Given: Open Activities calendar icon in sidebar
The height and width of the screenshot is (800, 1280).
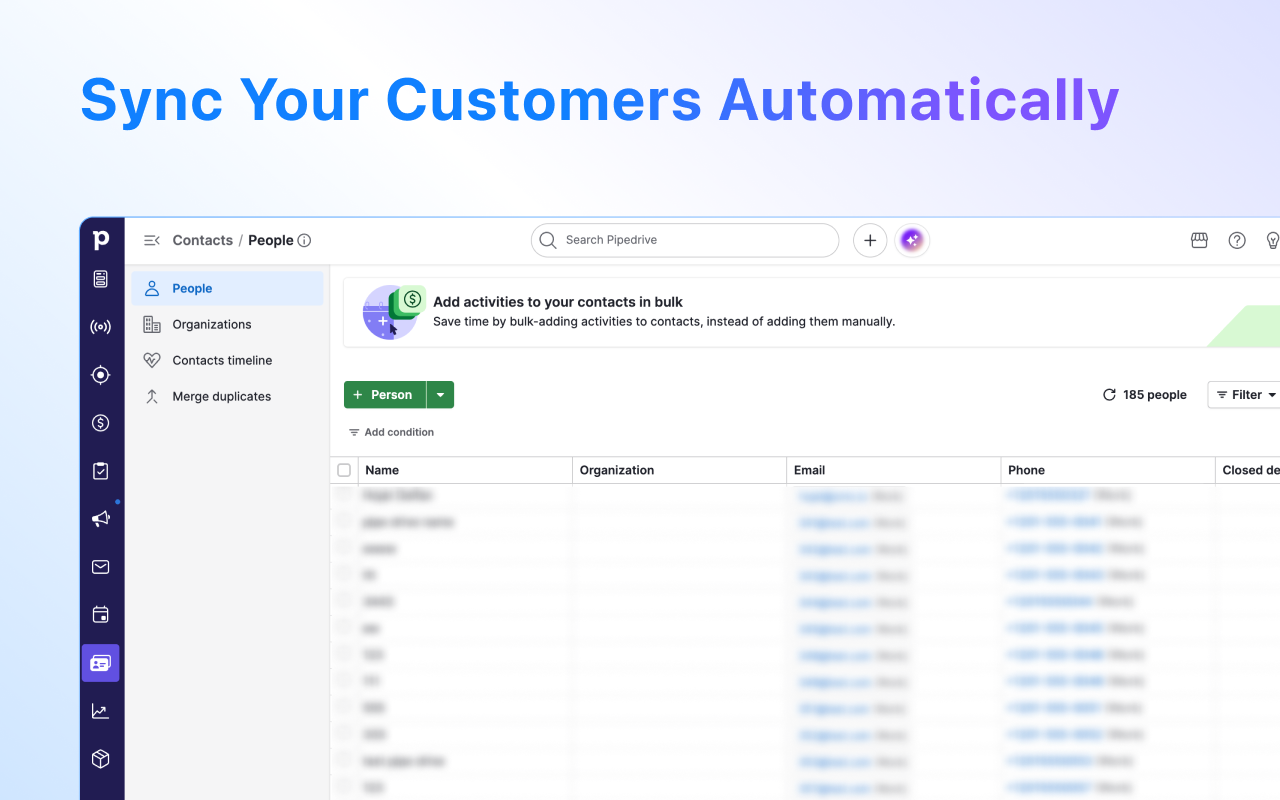Looking at the screenshot, I should (101, 615).
